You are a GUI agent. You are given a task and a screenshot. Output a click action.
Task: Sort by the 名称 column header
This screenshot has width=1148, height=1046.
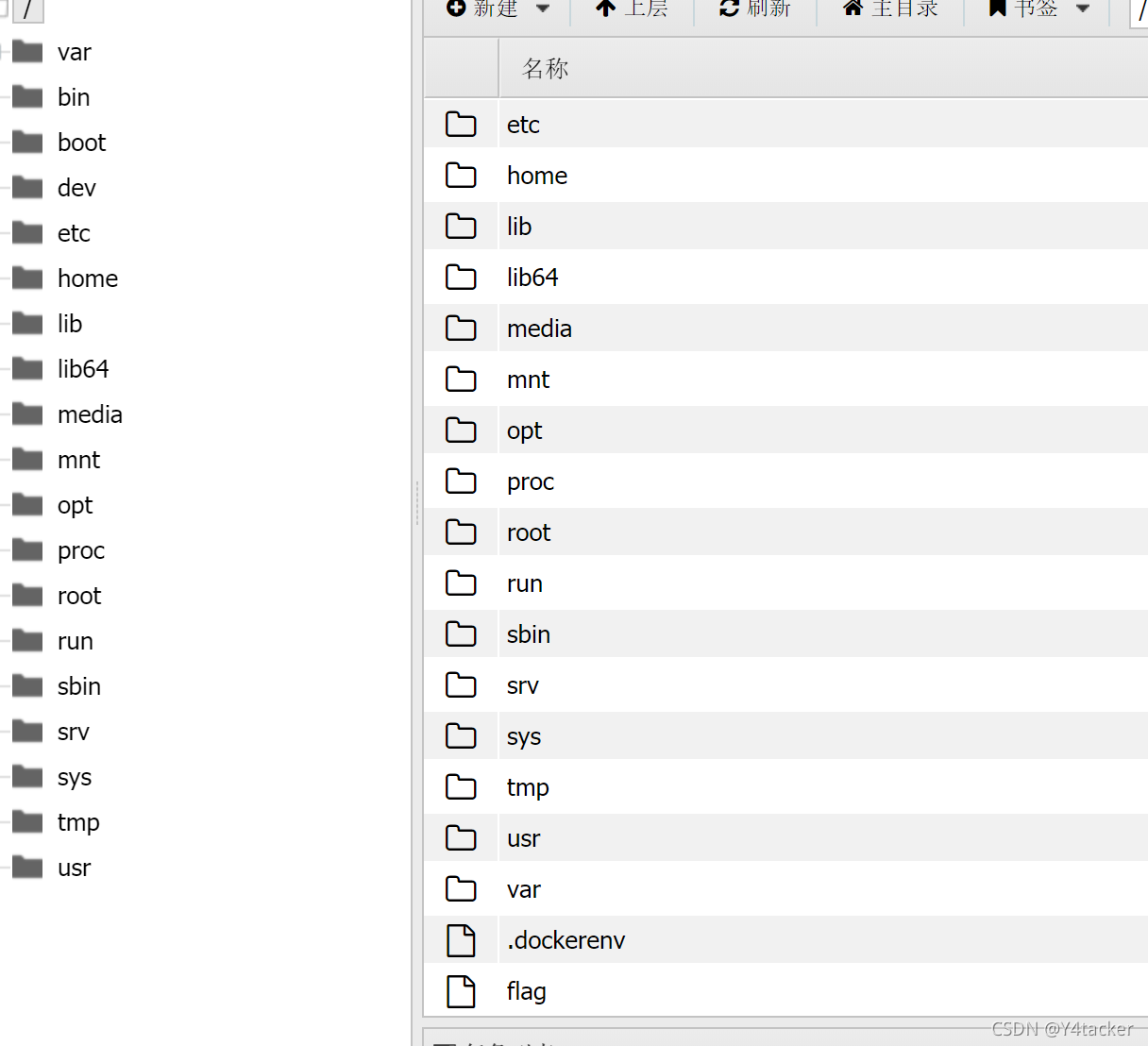coord(546,68)
